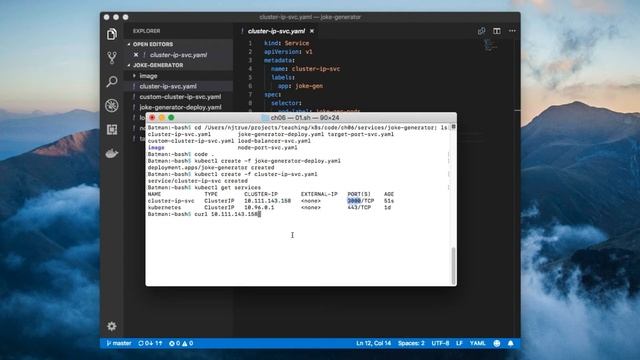Open the Debug view
Screen dimensions: 640x360
(112, 105)
